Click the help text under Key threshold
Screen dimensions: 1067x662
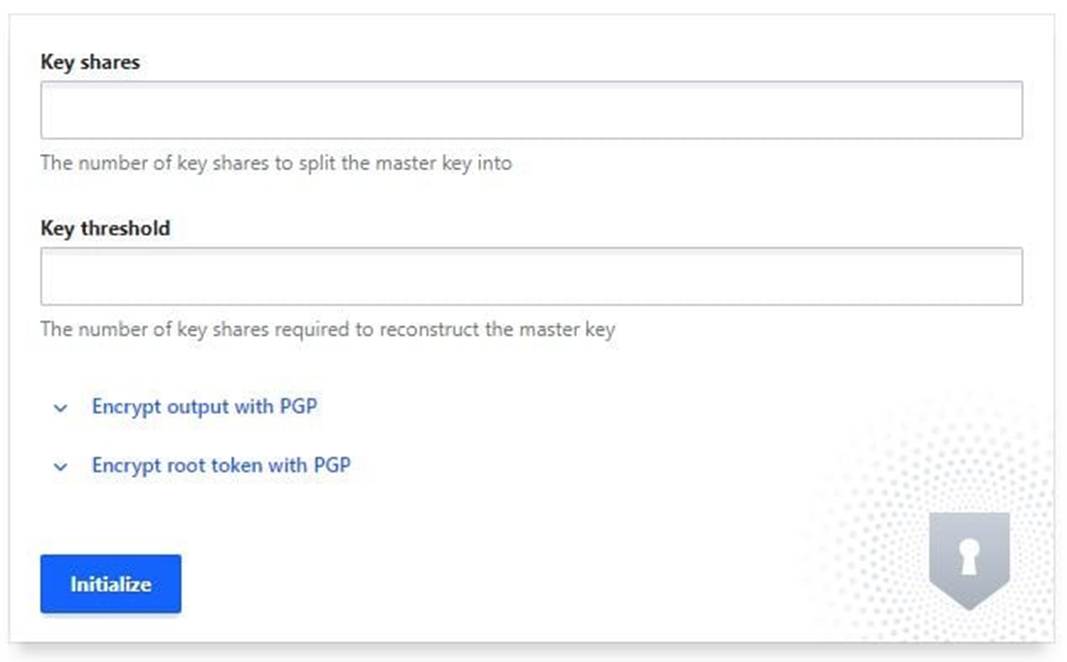pyautogui.click(x=327, y=329)
